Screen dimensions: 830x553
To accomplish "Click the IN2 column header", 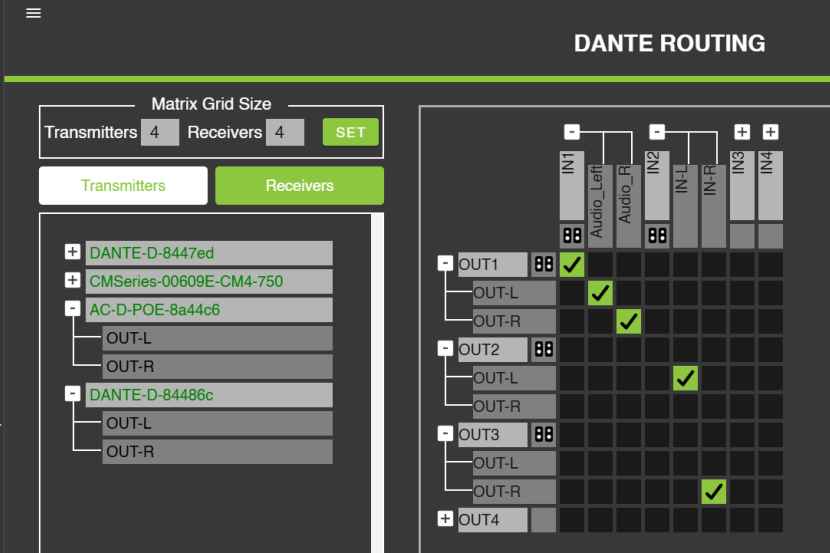I will (x=657, y=185).
